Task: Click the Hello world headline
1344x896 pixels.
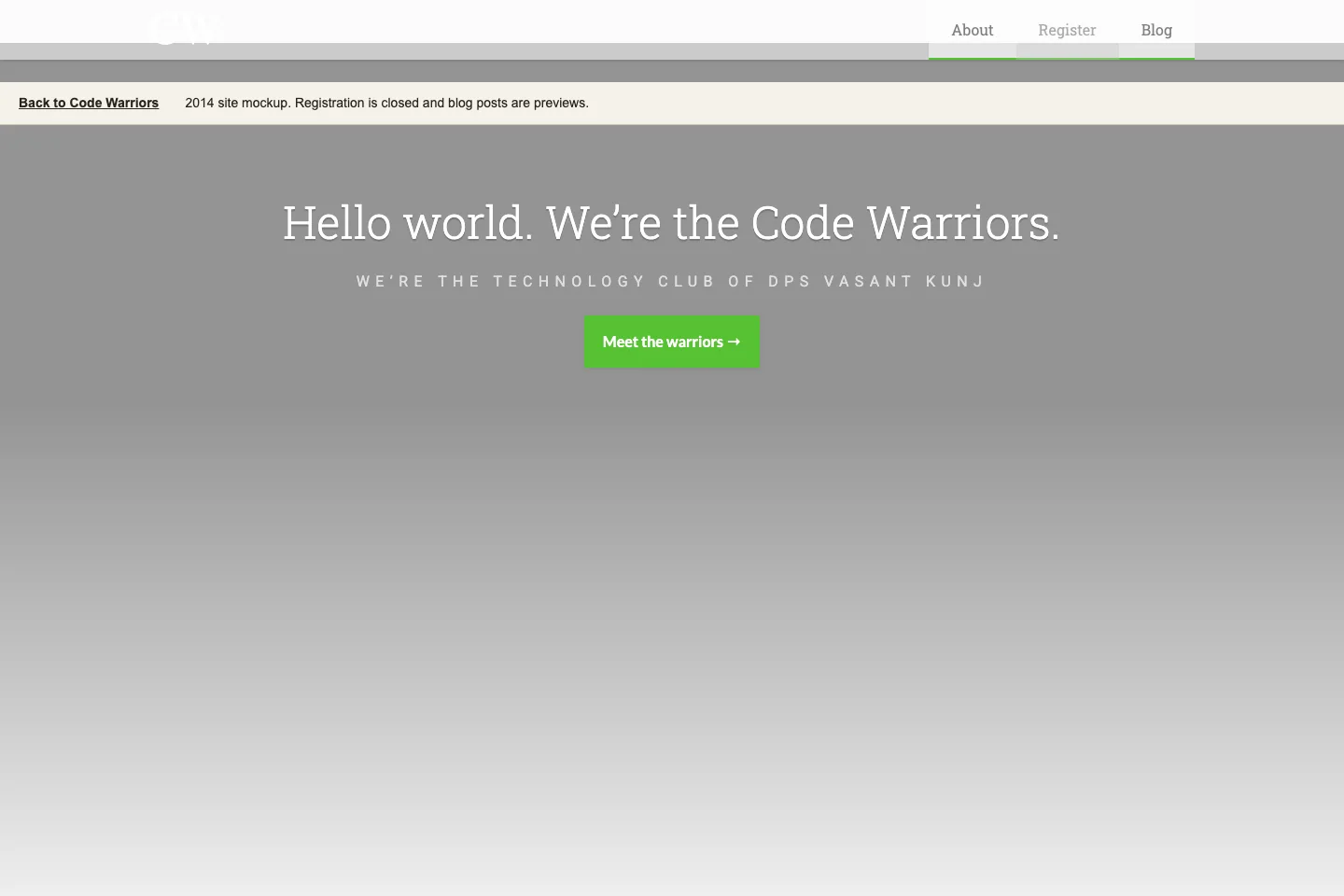Action: tap(672, 223)
